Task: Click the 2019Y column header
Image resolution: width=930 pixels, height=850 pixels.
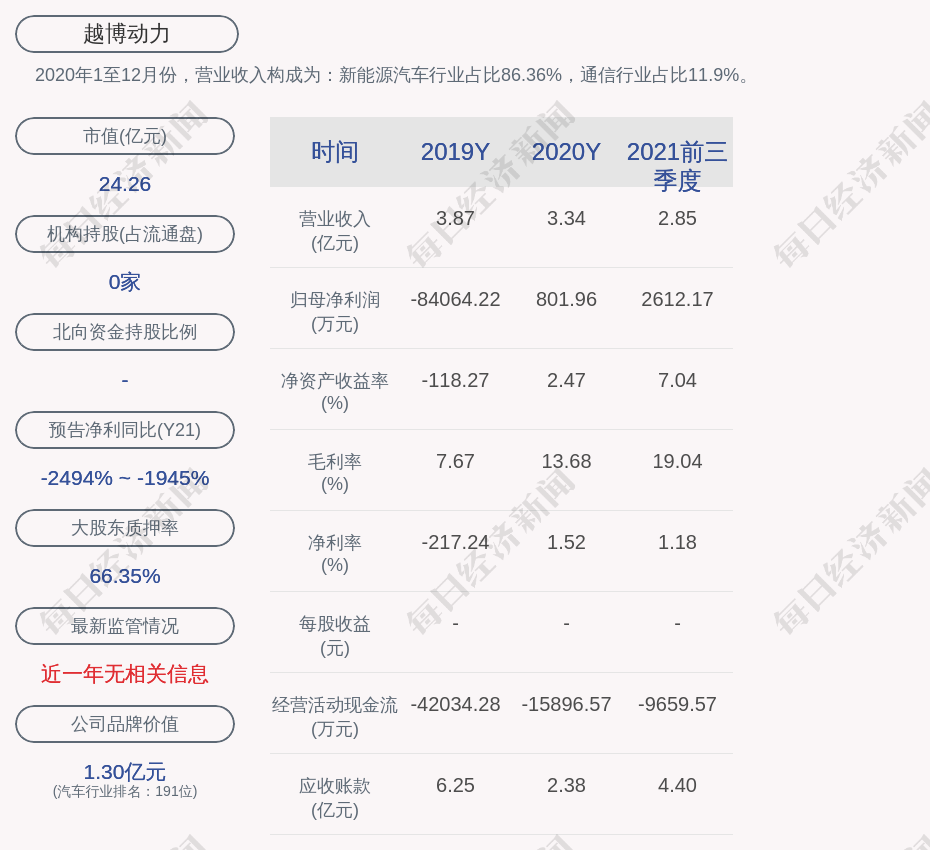Action: coord(456,152)
